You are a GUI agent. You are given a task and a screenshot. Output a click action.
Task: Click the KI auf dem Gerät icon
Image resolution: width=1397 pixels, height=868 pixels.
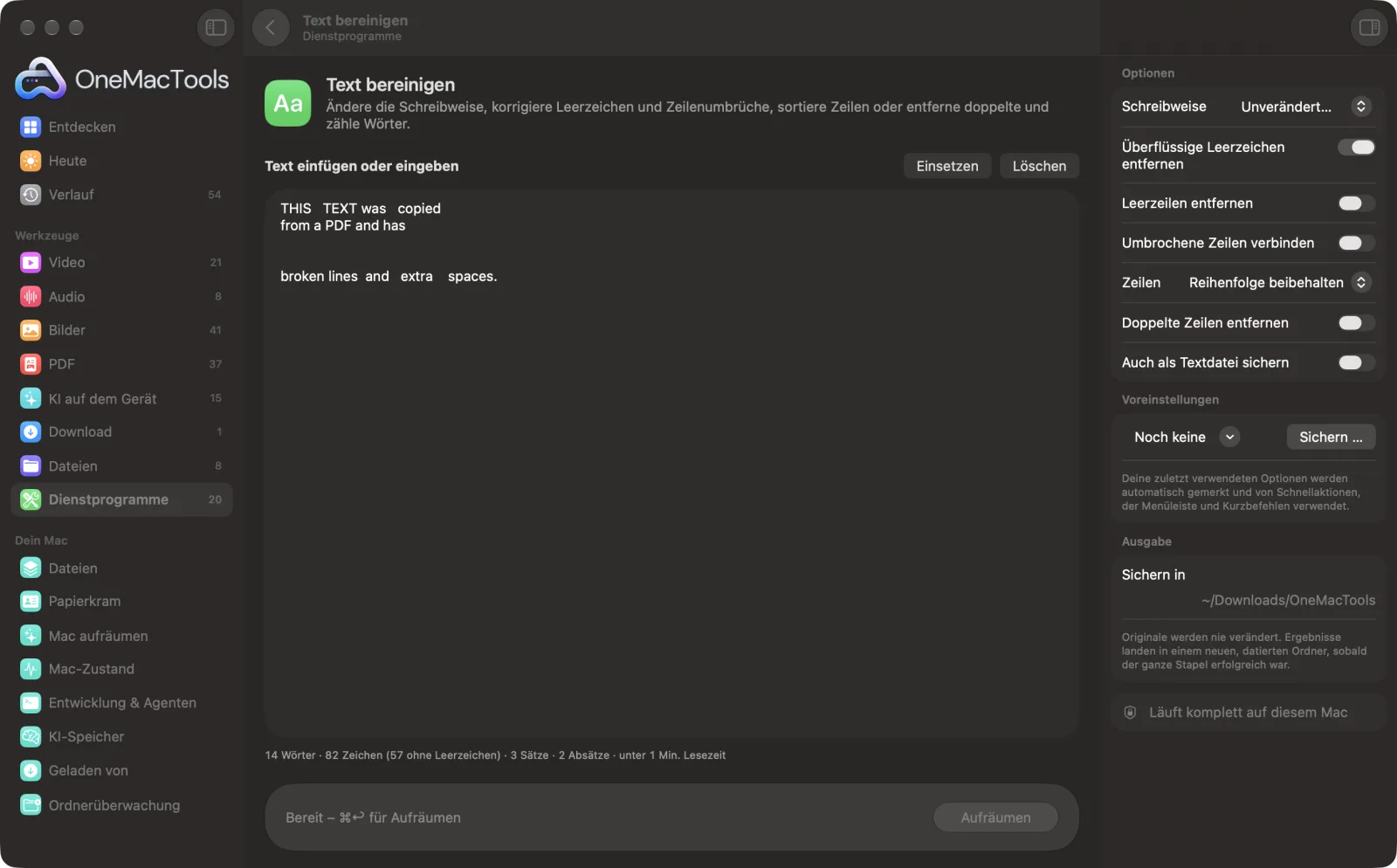pyautogui.click(x=31, y=399)
